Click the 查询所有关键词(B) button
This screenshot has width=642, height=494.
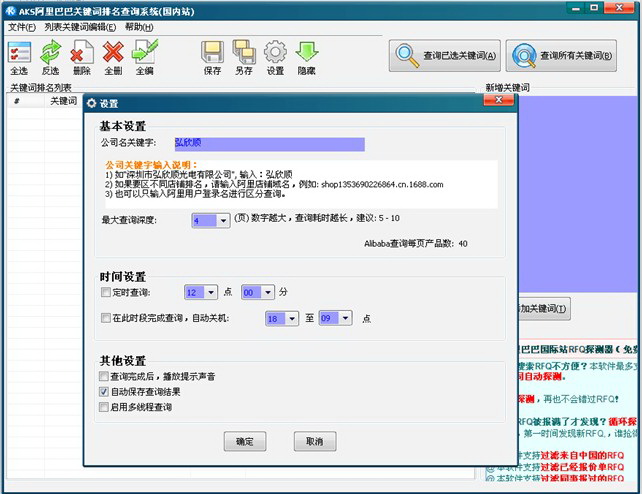[561, 56]
